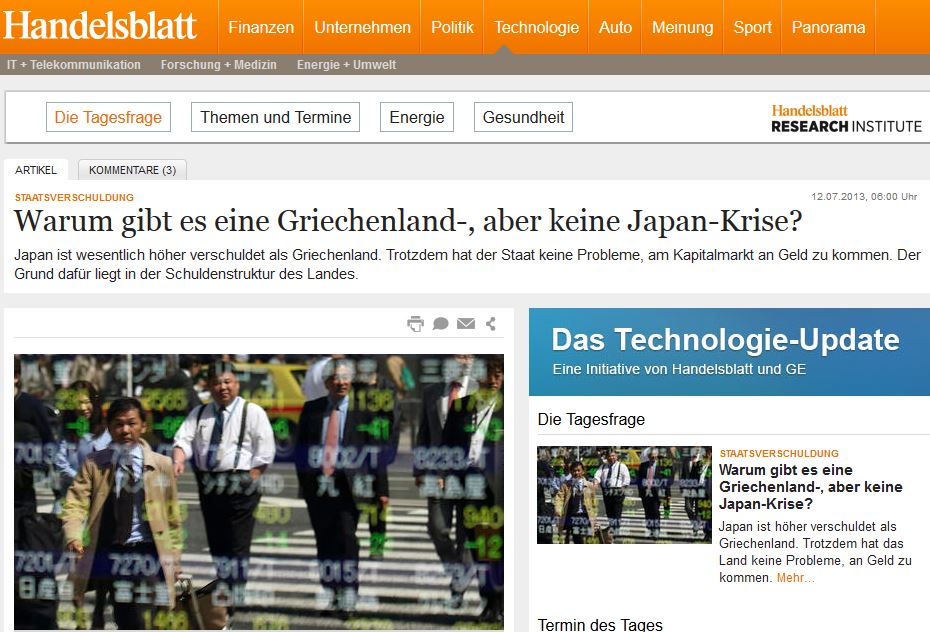Open the Handelsblatt Research Institute logo

tap(845, 117)
